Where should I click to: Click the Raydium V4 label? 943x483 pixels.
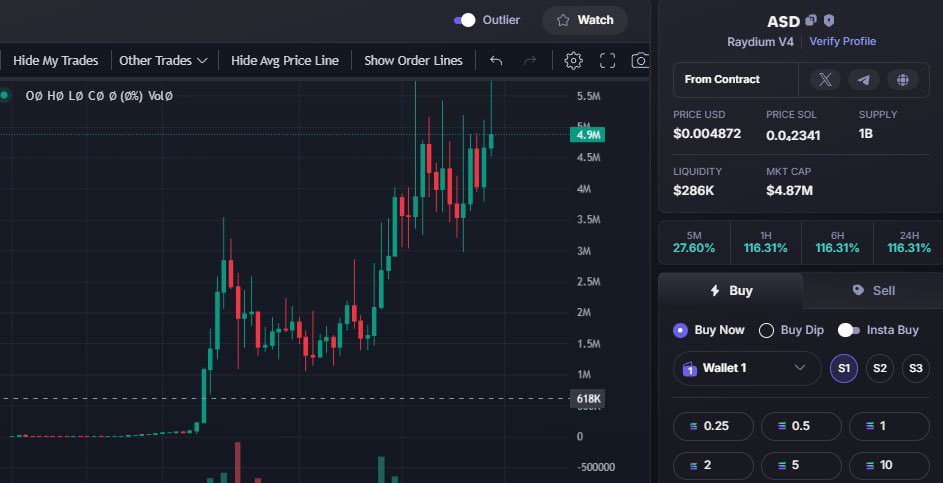pos(760,42)
